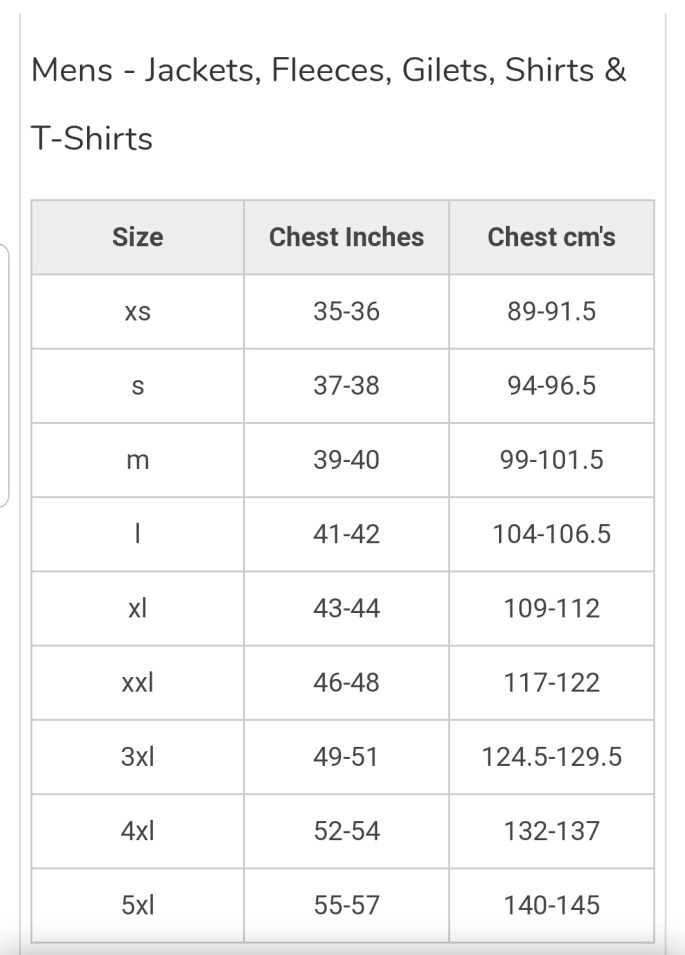Select the s size cell
This screenshot has width=685, height=955.
click(137, 386)
